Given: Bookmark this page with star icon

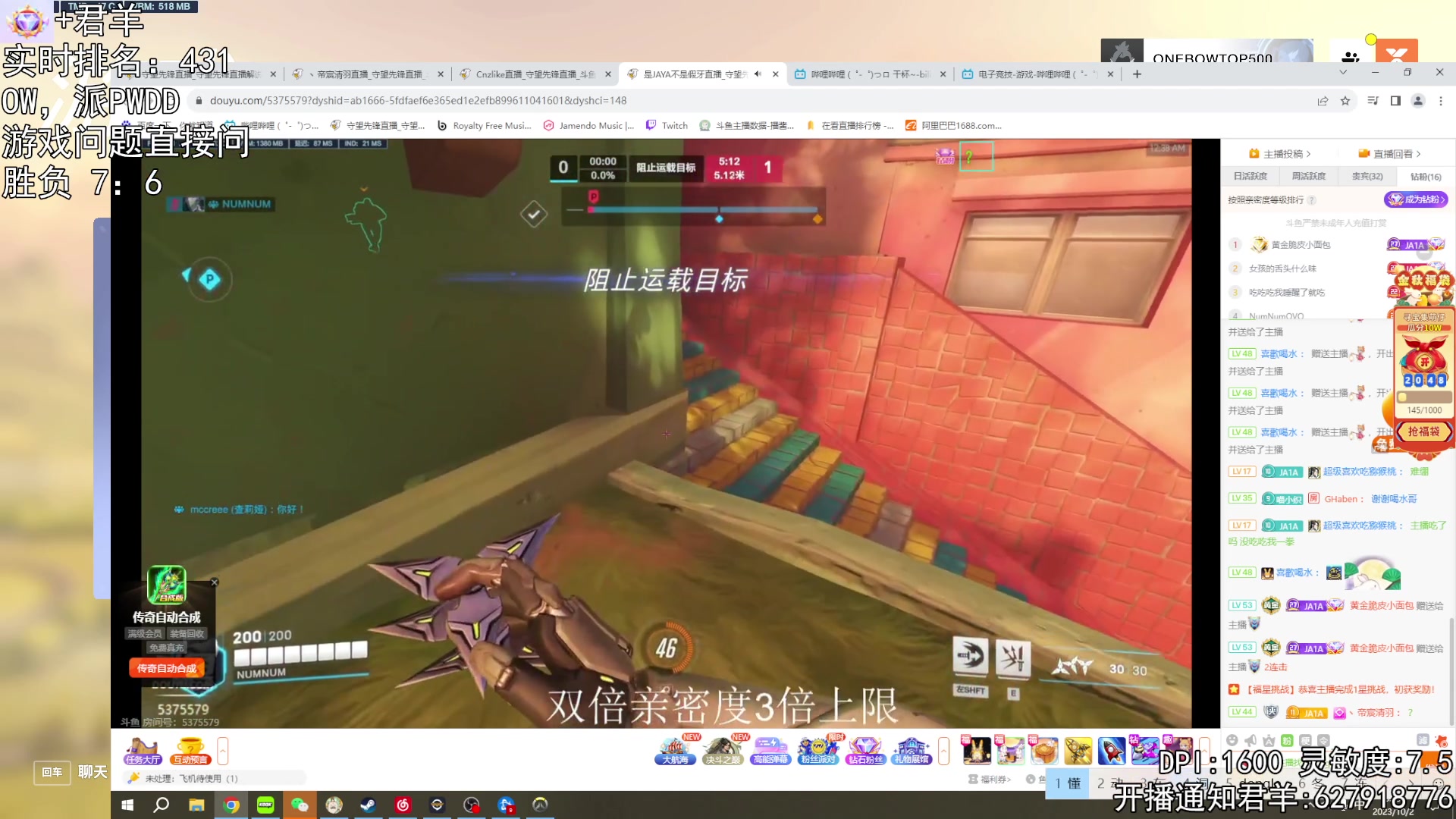Looking at the screenshot, I should click(1345, 101).
